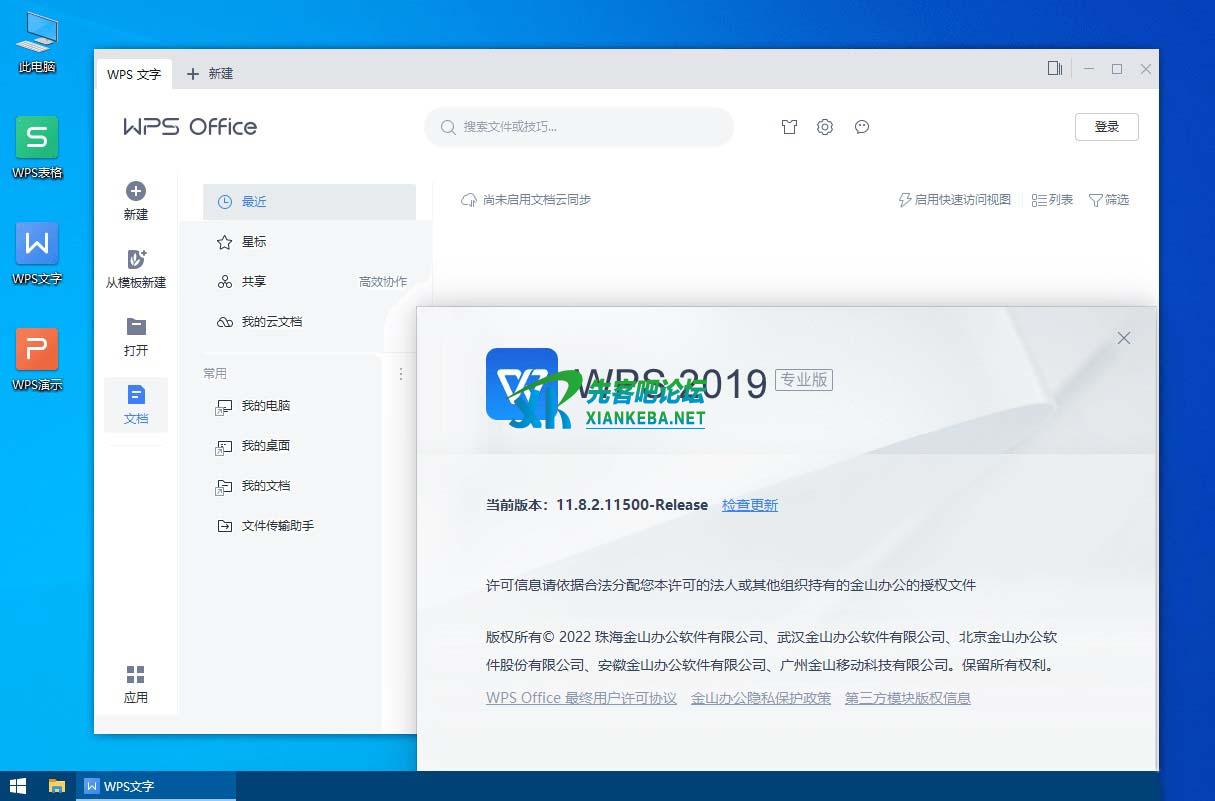The width and height of the screenshot is (1215, 801).
Task: Toggle the side panel icon in title bar
Action: tap(1054, 69)
